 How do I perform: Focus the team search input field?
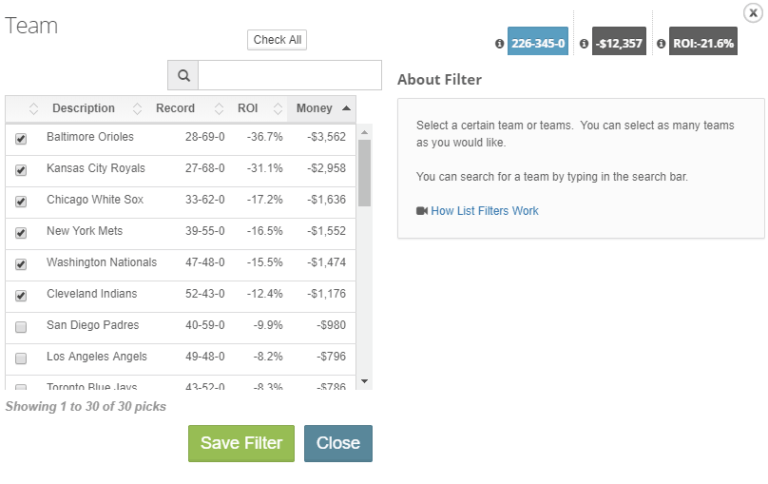pos(290,75)
